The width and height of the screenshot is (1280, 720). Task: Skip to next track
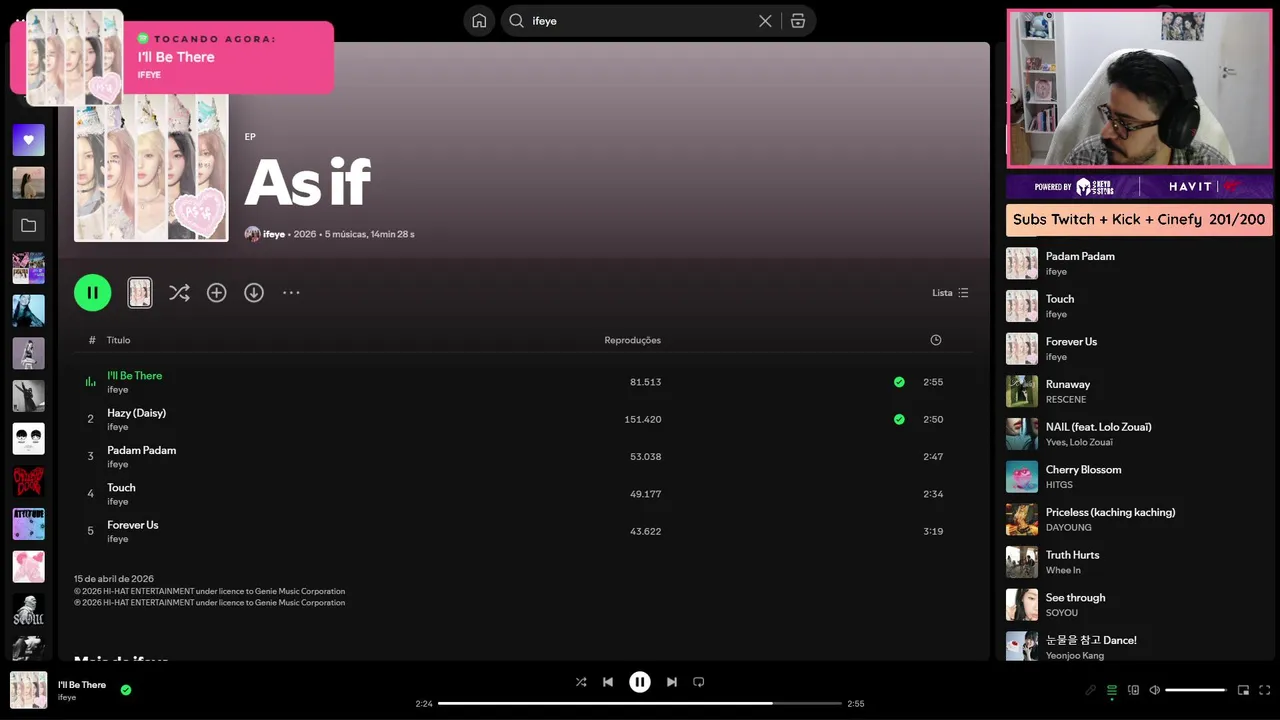point(672,682)
